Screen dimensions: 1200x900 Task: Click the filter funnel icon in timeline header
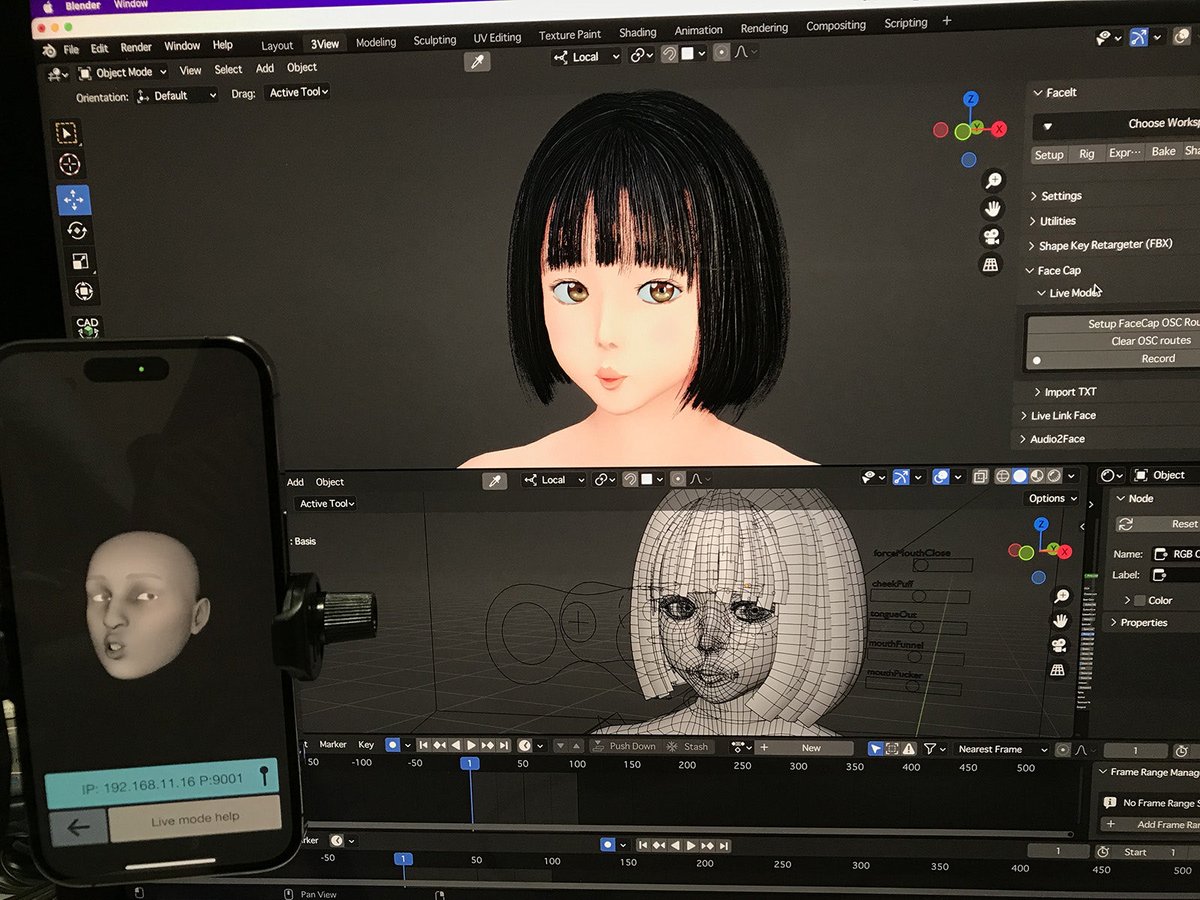click(x=930, y=748)
